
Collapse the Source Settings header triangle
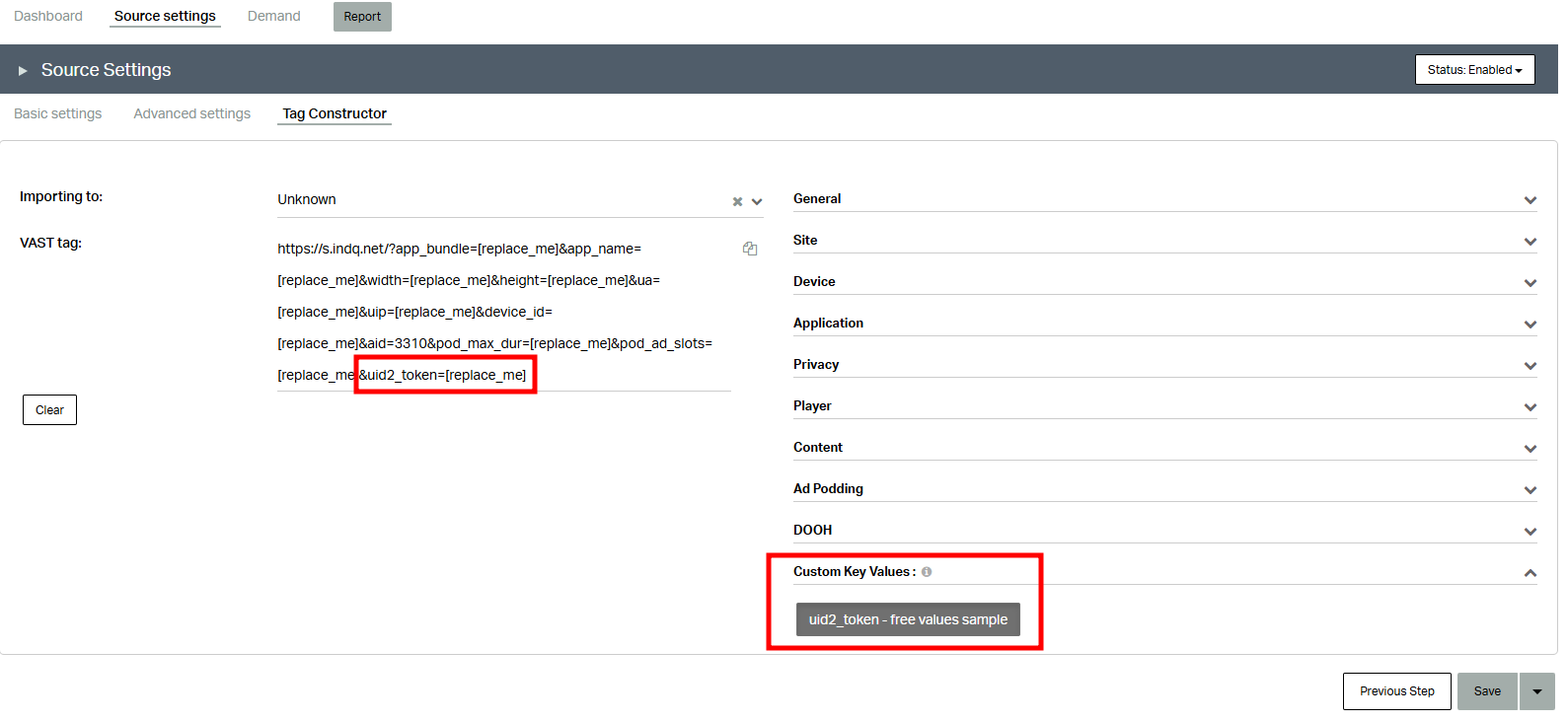tap(23, 71)
